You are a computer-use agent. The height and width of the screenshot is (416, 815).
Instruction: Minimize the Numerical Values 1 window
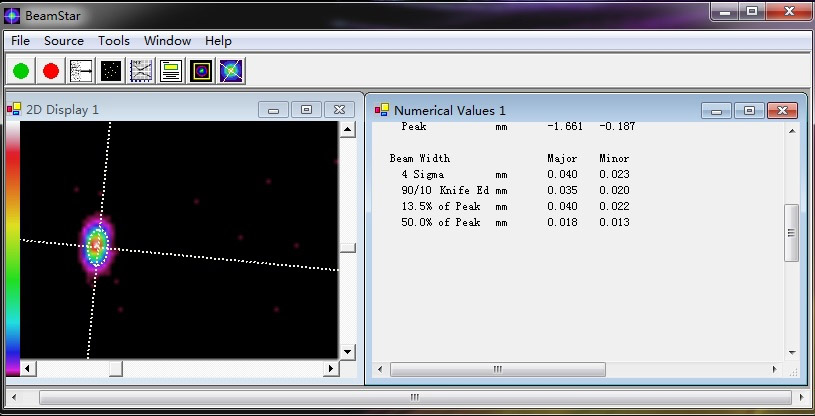point(716,111)
